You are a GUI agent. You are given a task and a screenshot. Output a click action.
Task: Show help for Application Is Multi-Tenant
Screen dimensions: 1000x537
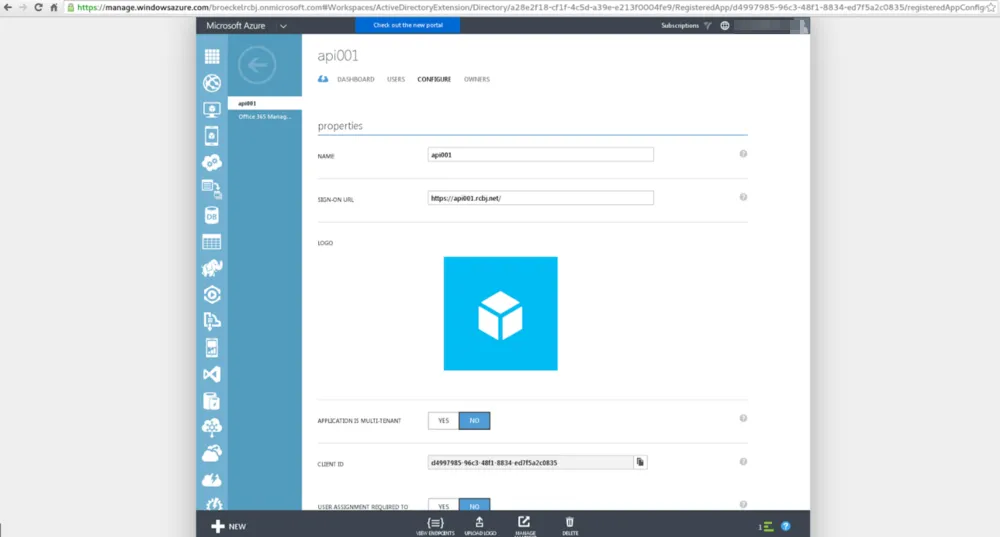coord(743,418)
